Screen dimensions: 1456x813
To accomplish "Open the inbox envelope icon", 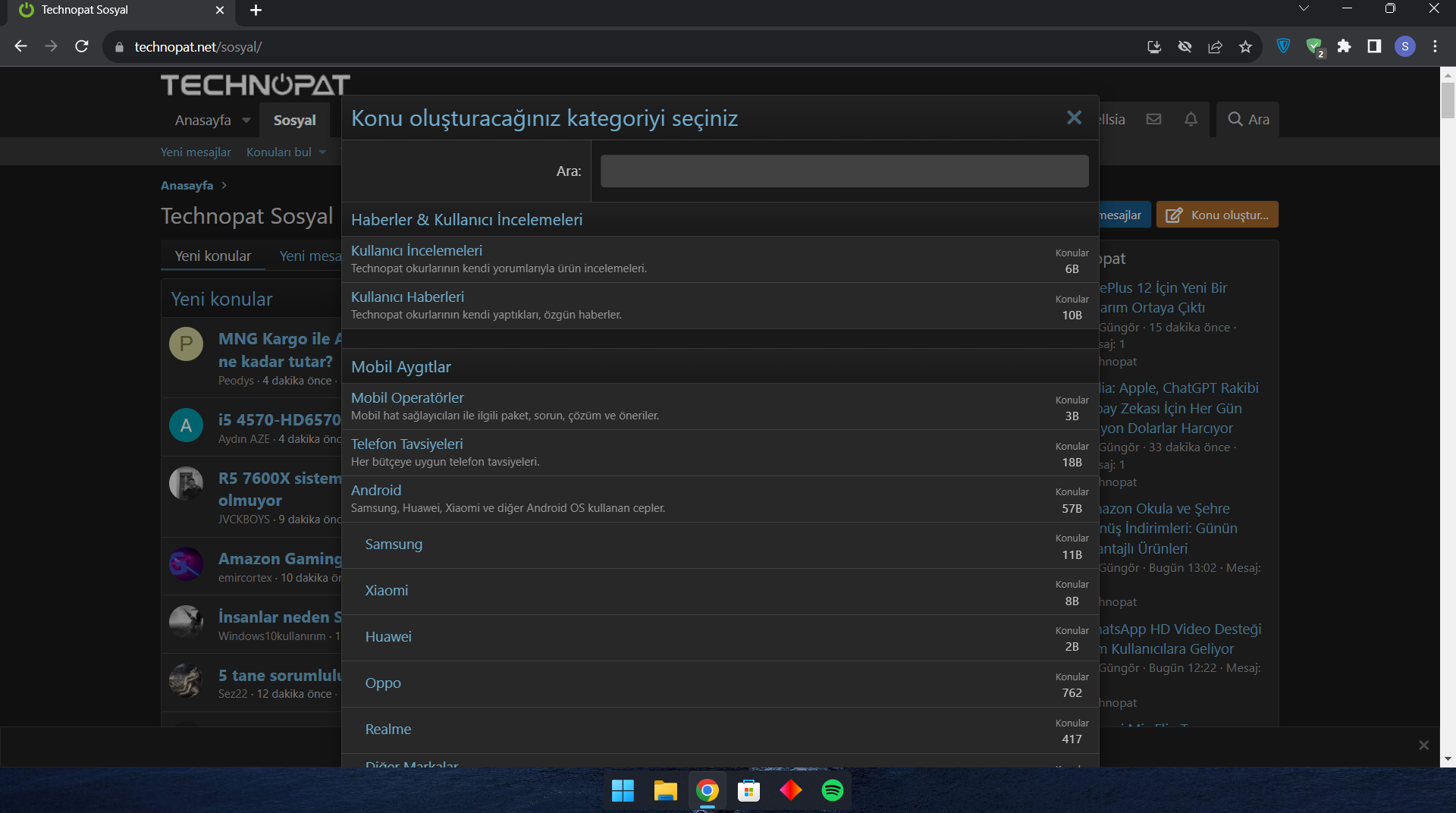I will coord(1153,119).
